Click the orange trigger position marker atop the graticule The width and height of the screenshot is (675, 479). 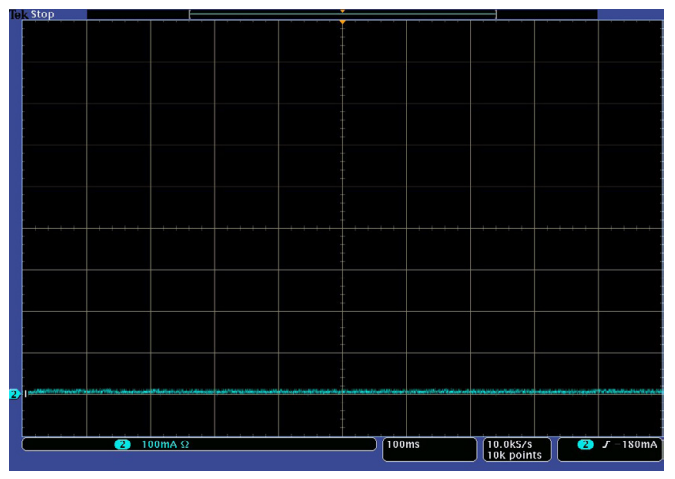coord(342,22)
